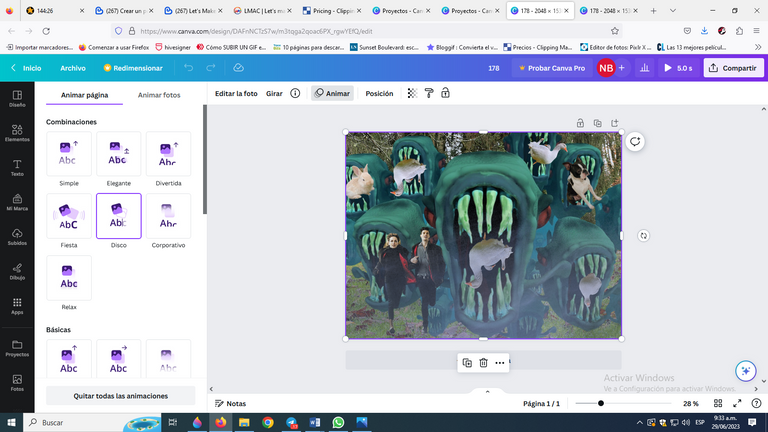Open the analytics chart icon
Screen dimensions: 768x432
pyautogui.click(x=645, y=68)
